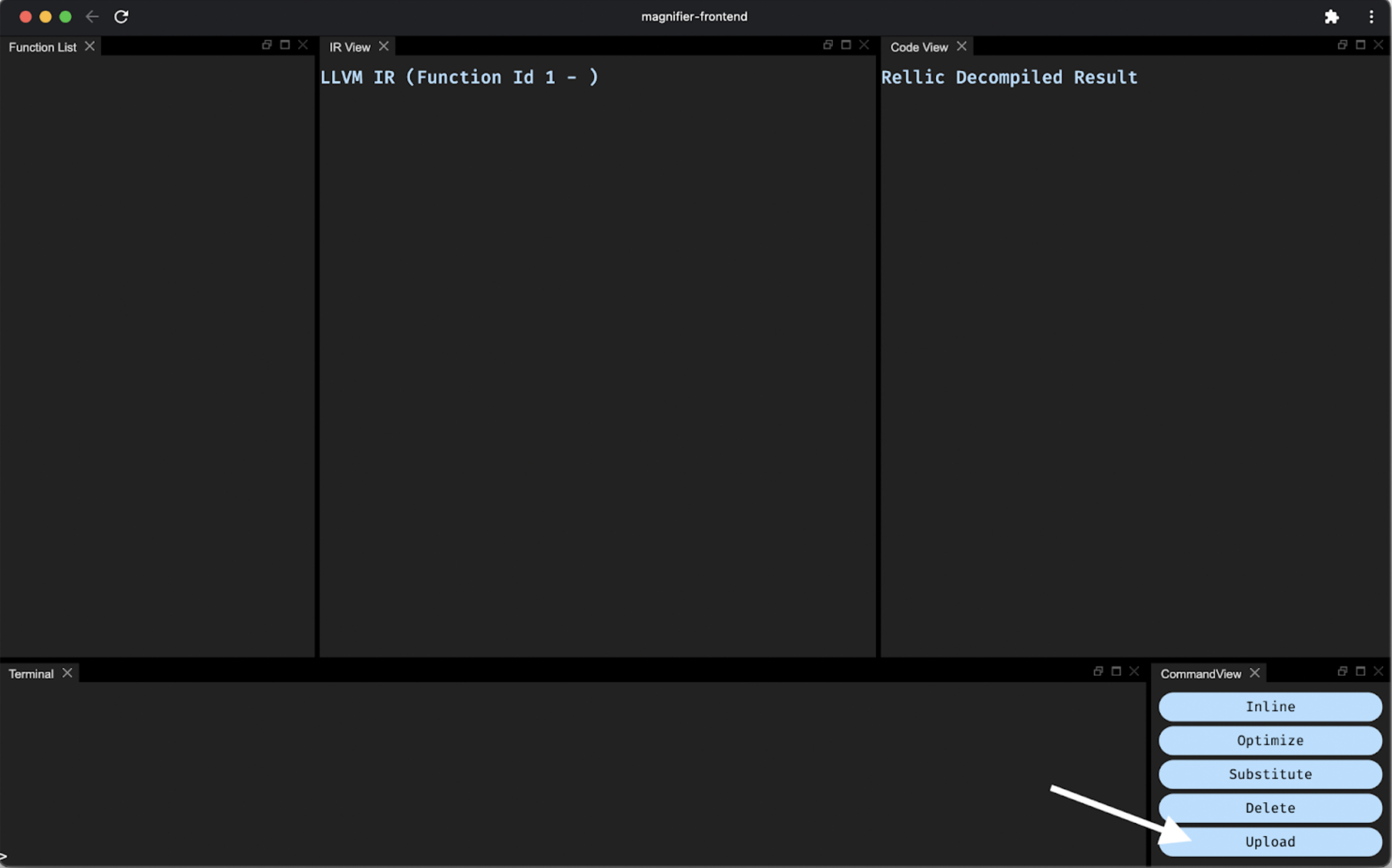Select the CommandView tab
The image size is (1392, 868).
1200,674
